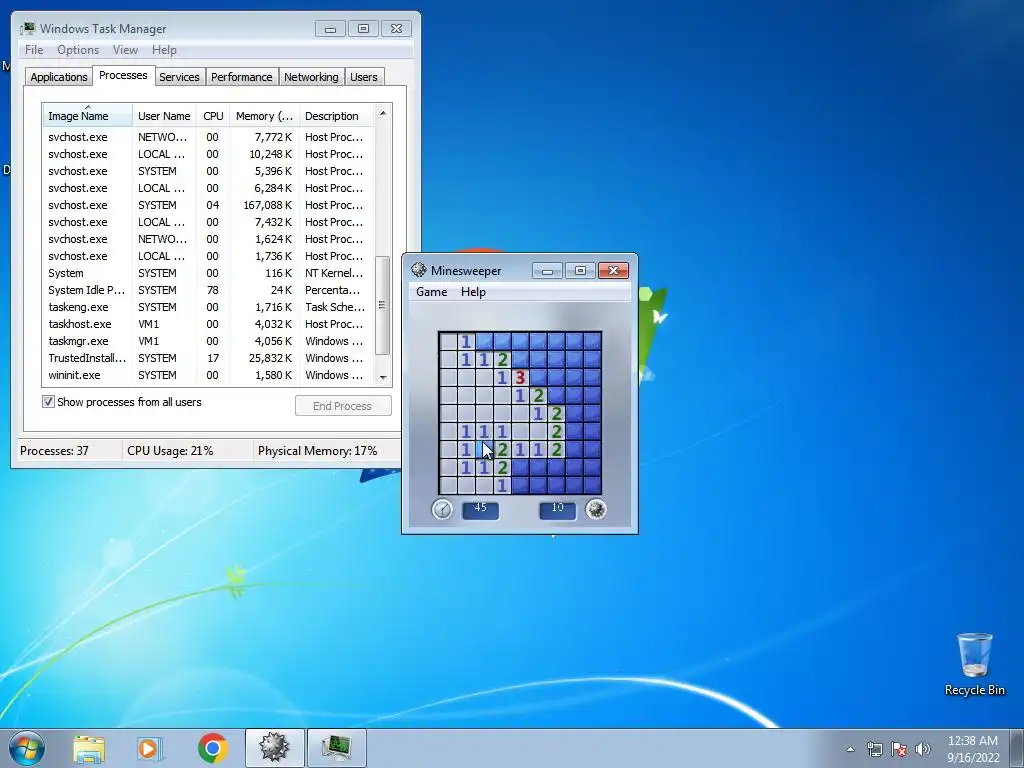Sort by User Name column header
Screen dimensions: 1024x768
click(164, 116)
